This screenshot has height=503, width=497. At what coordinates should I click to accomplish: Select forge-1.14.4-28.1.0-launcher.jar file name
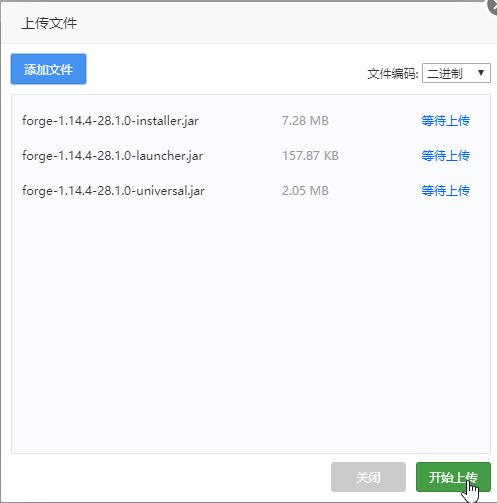(113, 156)
